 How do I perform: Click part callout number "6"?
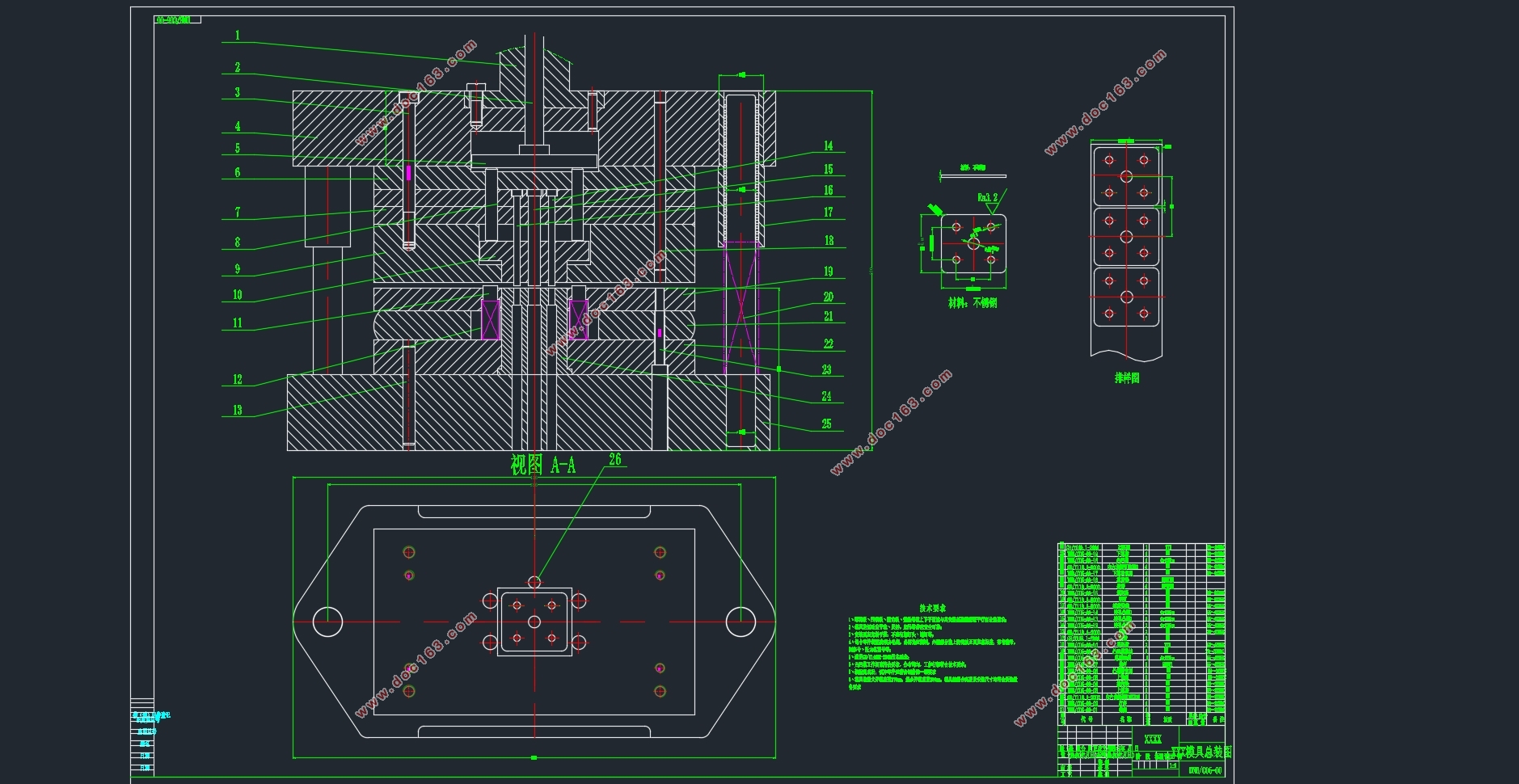pyautogui.click(x=238, y=173)
